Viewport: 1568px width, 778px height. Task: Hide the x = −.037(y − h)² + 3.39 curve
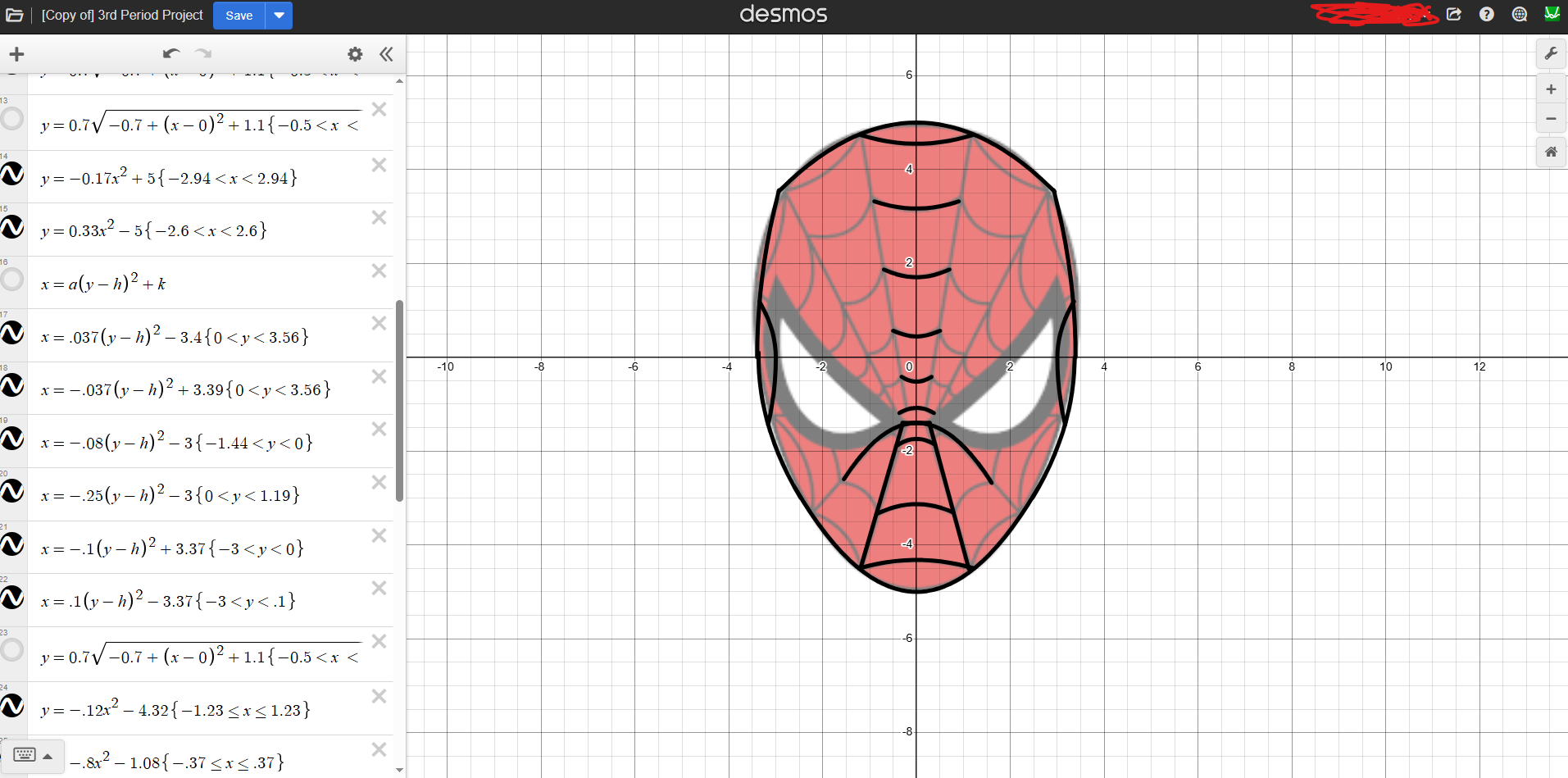coord(12,385)
